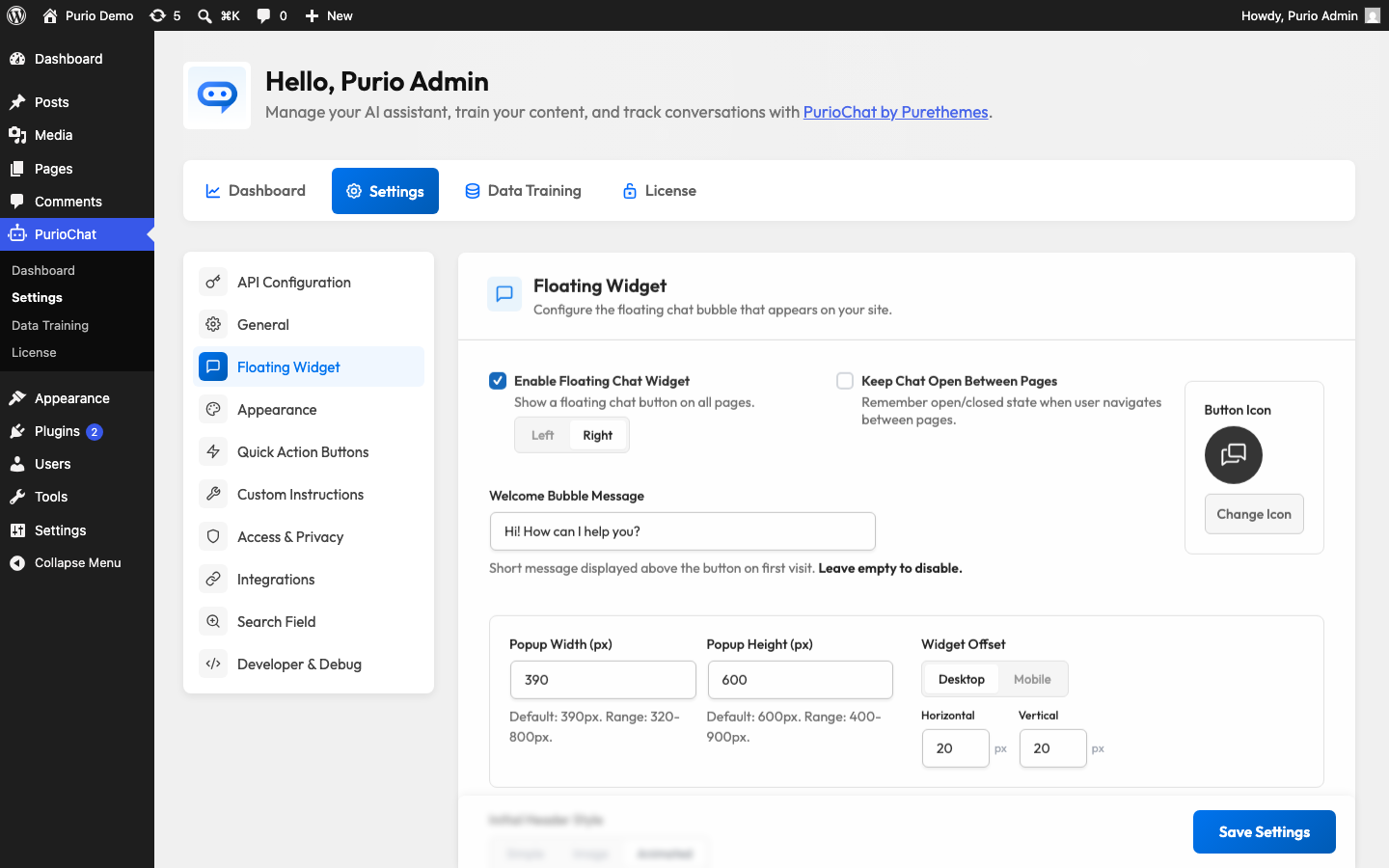Click the Custom Instructions wrench icon
Image resolution: width=1389 pixels, height=868 pixels.
[213, 494]
